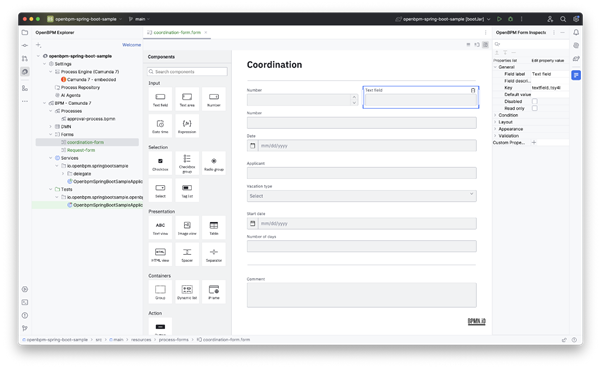Choose the Select component in the palette
The image size is (601, 369).
pyautogui.click(x=160, y=190)
